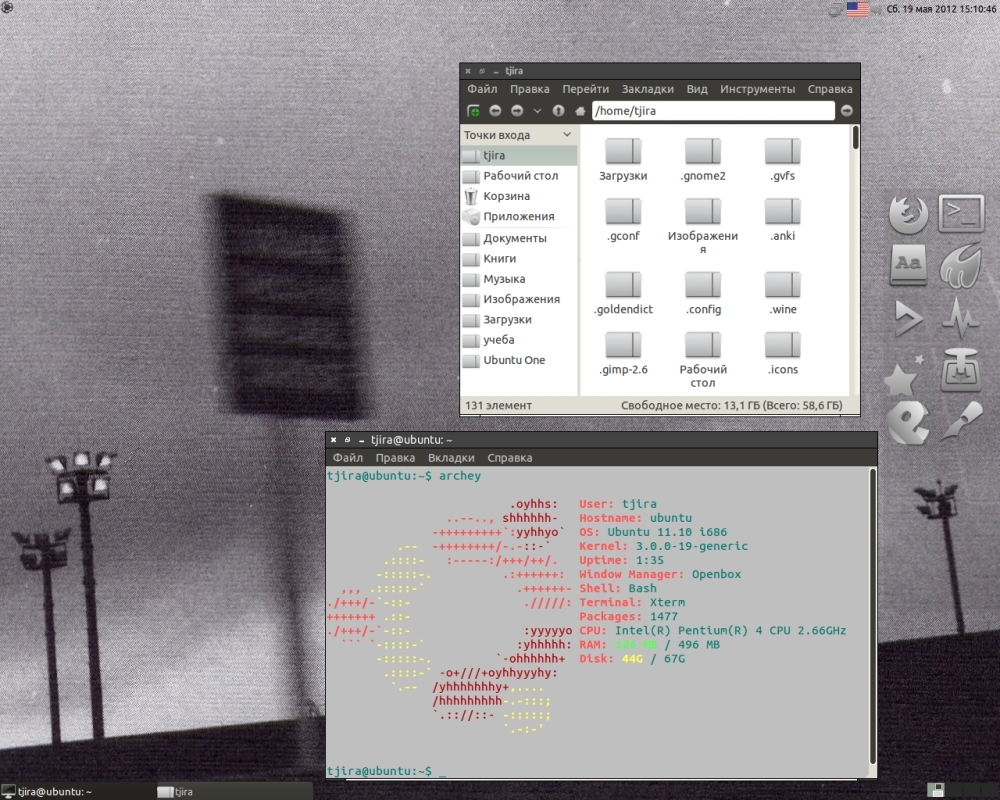Image resolution: width=1000 pixels, height=800 pixels.
Task: Open Правка menu in terminal window
Action: coord(395,458)
